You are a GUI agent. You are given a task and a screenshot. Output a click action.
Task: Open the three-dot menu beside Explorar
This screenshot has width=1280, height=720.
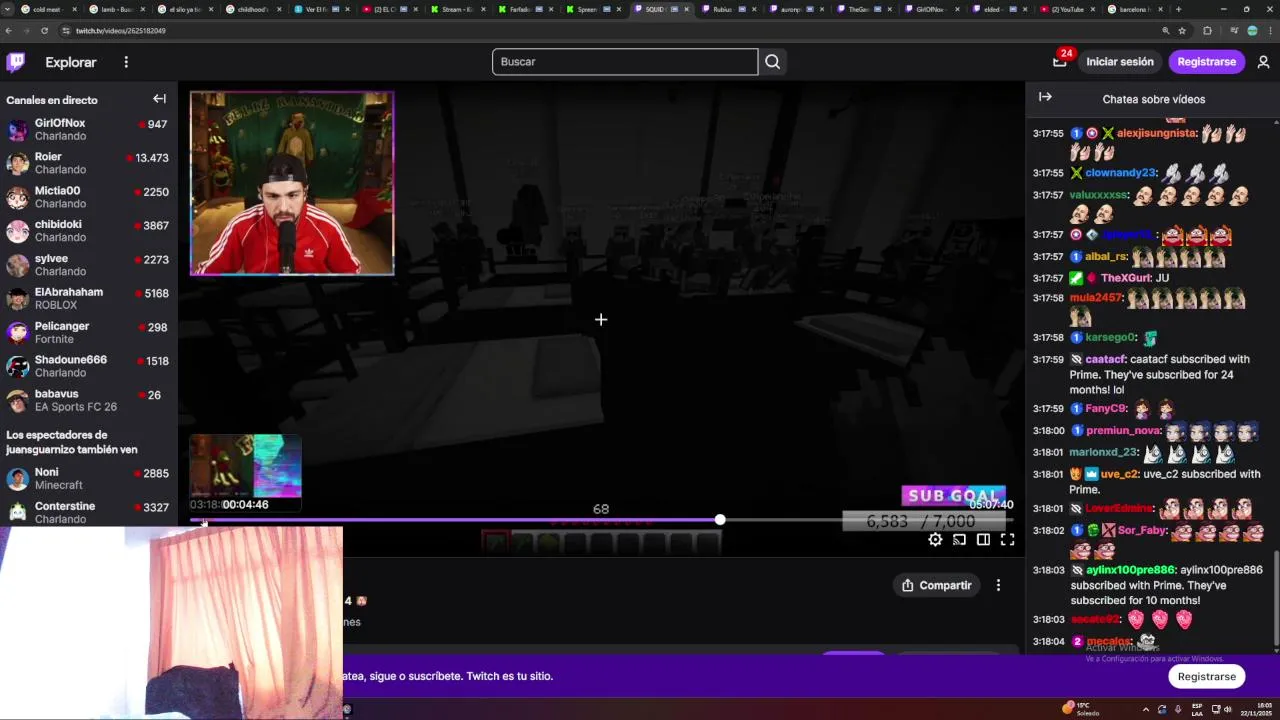(126, 62)
